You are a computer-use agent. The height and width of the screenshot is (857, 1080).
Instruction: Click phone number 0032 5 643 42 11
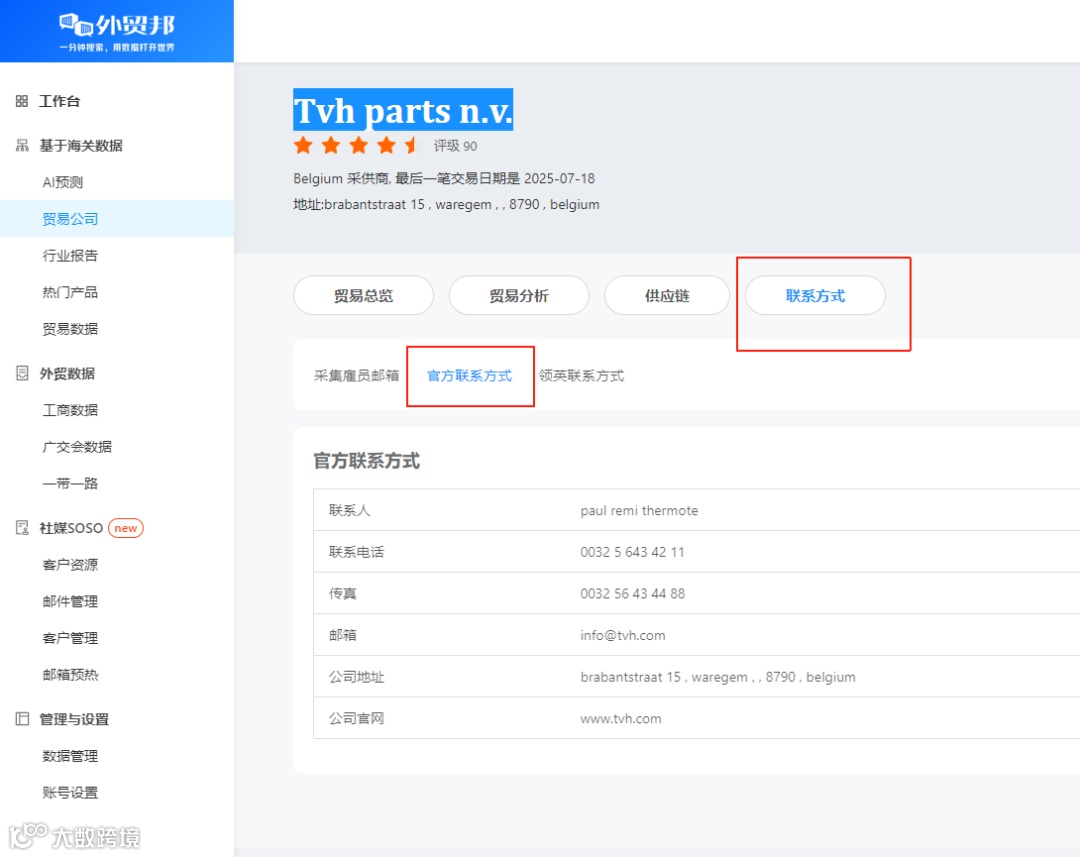[632, 552]
